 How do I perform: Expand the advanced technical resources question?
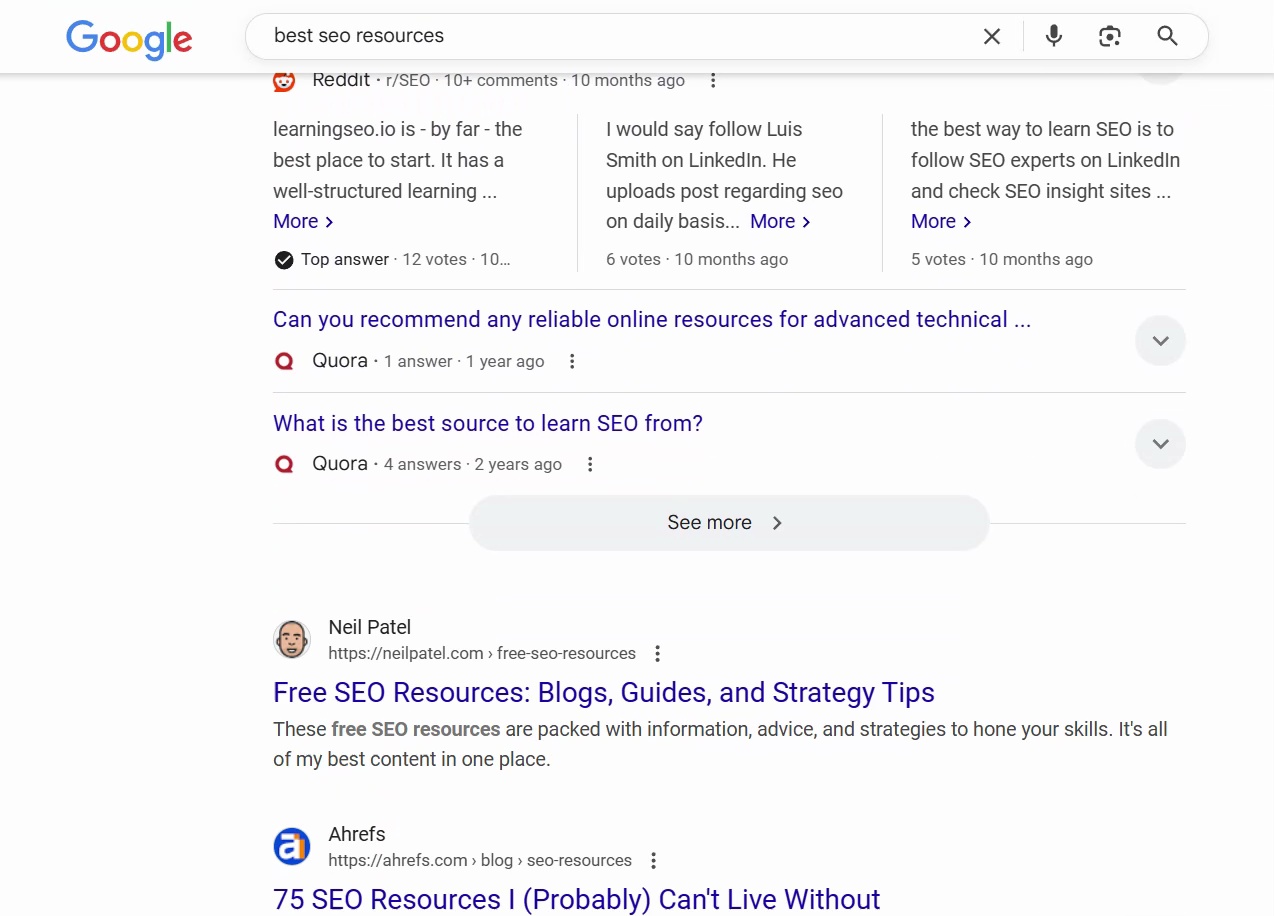click(x=1161, y=341)
